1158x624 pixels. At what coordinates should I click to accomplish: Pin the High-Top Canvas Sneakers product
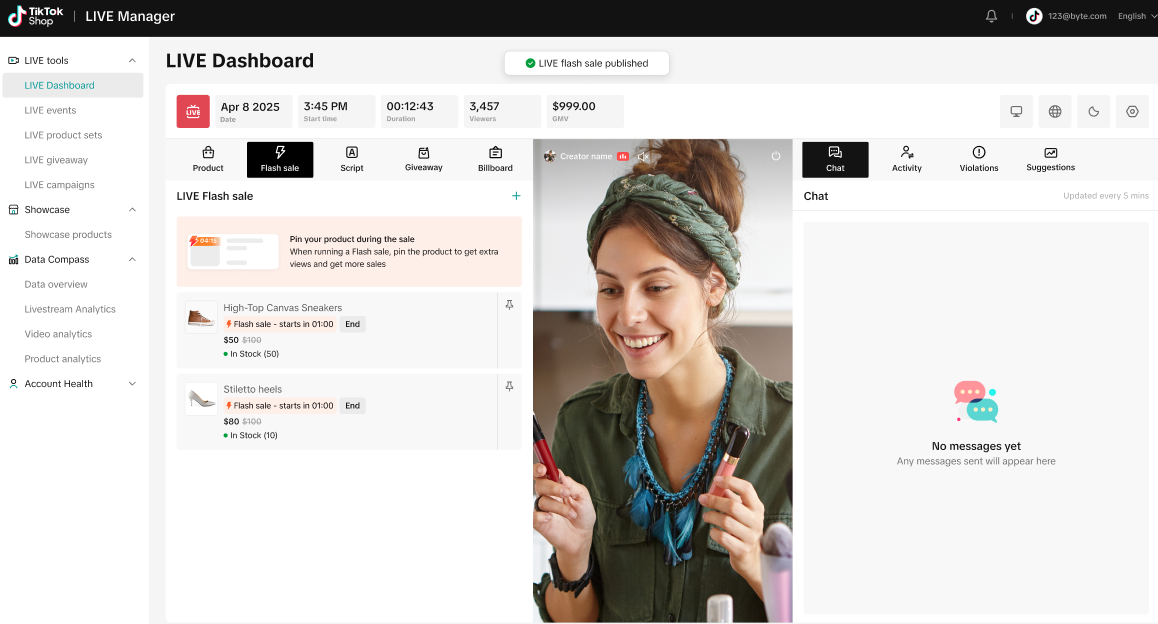click(x=509, y=305)
